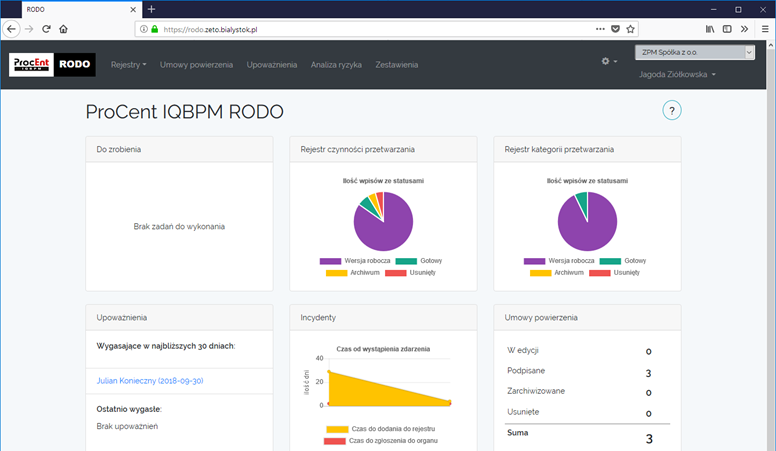The image size is (776, 451).
Task: Open Firefox hamburger menu
Action: (x=765, y=29)
